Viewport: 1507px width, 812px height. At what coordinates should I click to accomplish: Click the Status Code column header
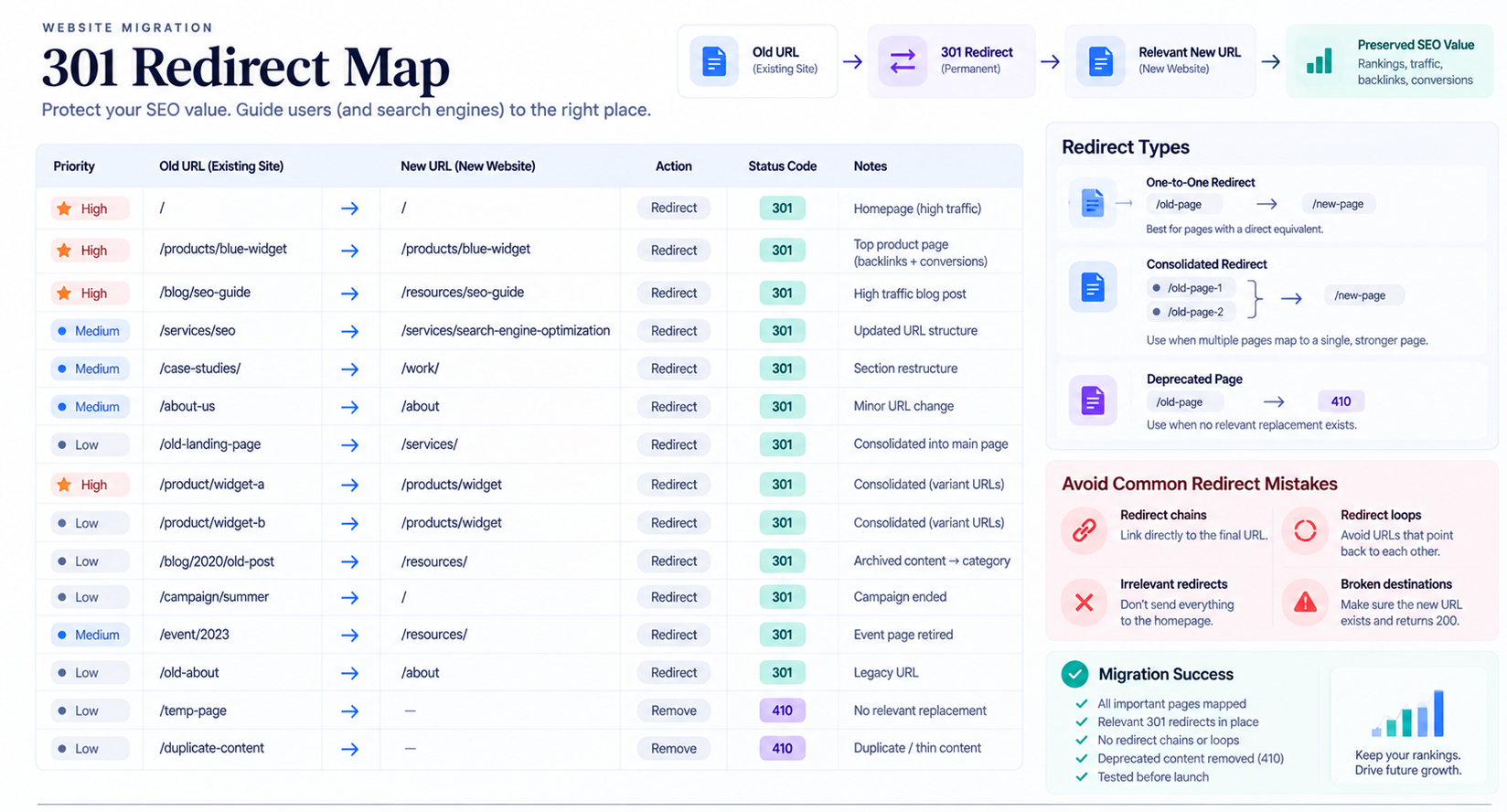783,166
